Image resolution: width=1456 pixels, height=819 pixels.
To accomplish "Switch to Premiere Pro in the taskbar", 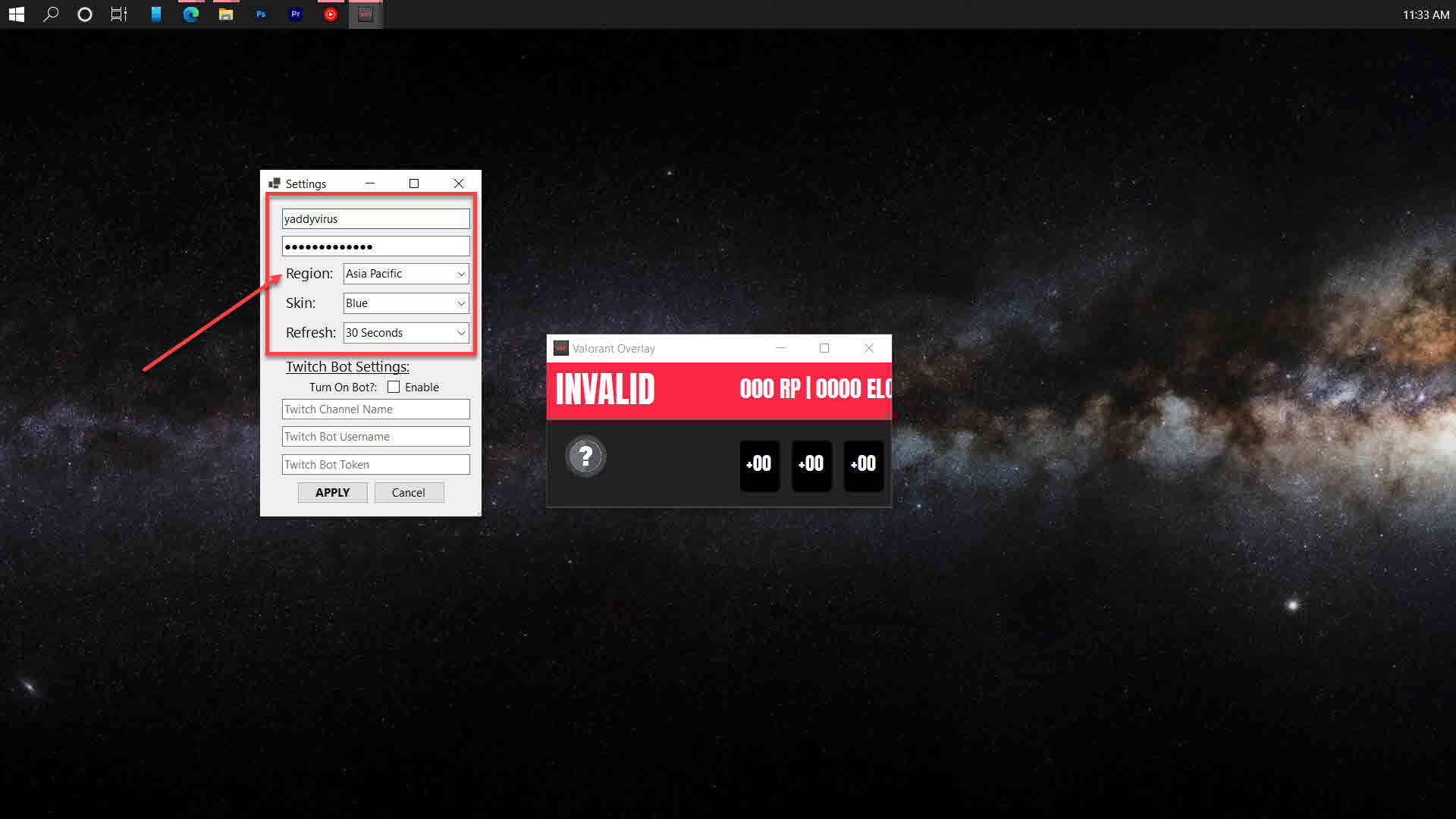I will [296, 14].
